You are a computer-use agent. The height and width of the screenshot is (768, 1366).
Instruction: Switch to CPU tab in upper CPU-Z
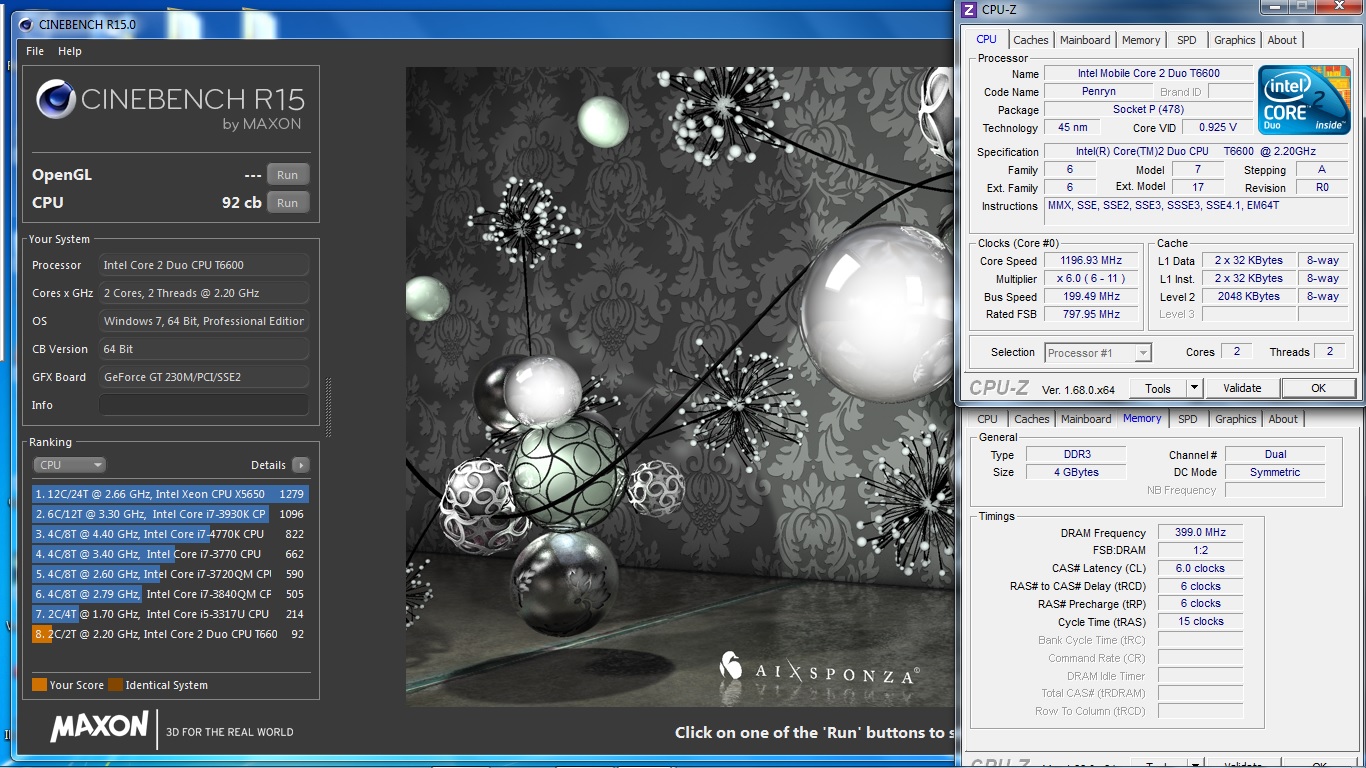click(x=987, y=39)
